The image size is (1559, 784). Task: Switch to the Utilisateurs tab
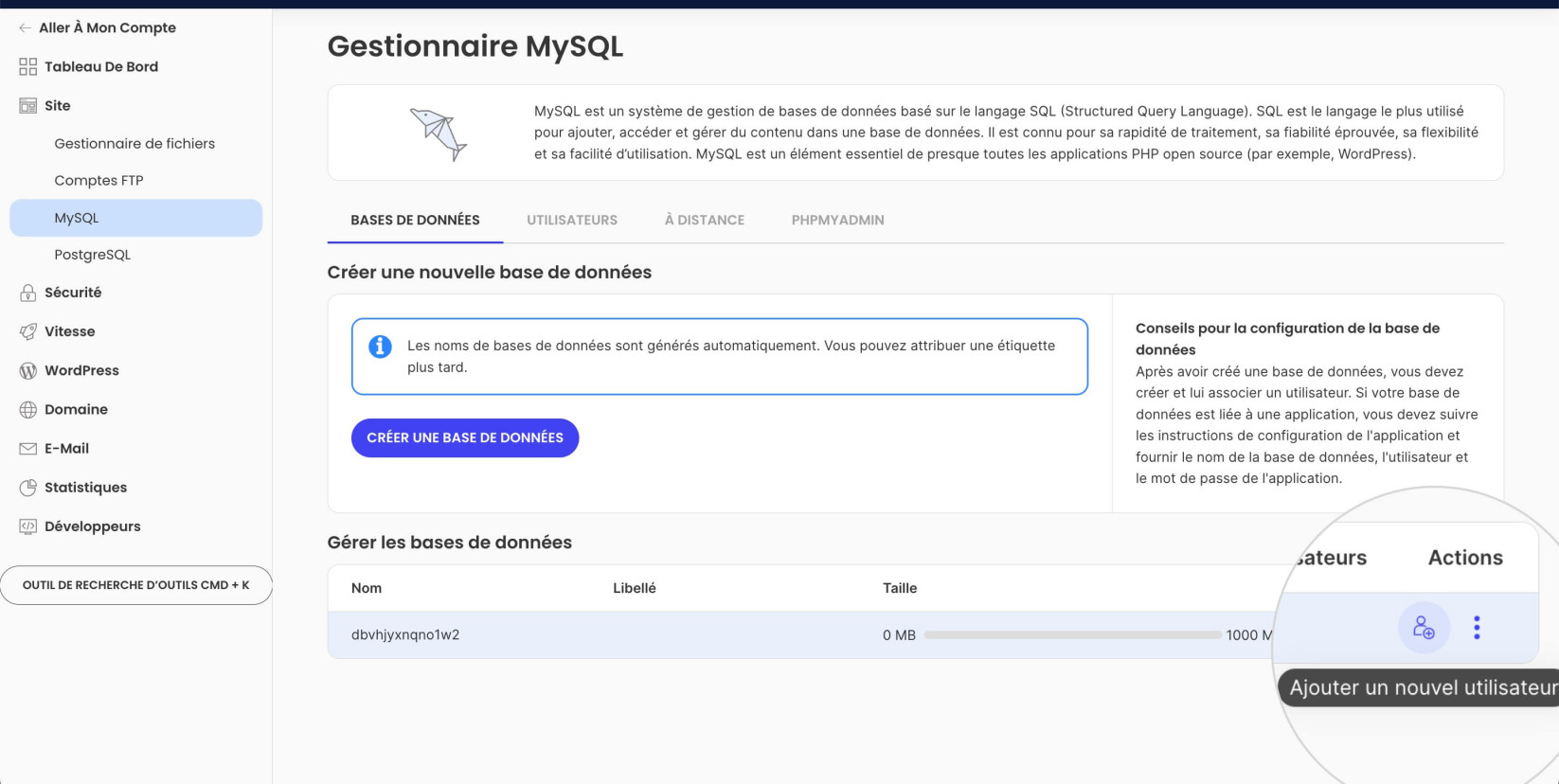pyautogui.click(x=572, y=220)
